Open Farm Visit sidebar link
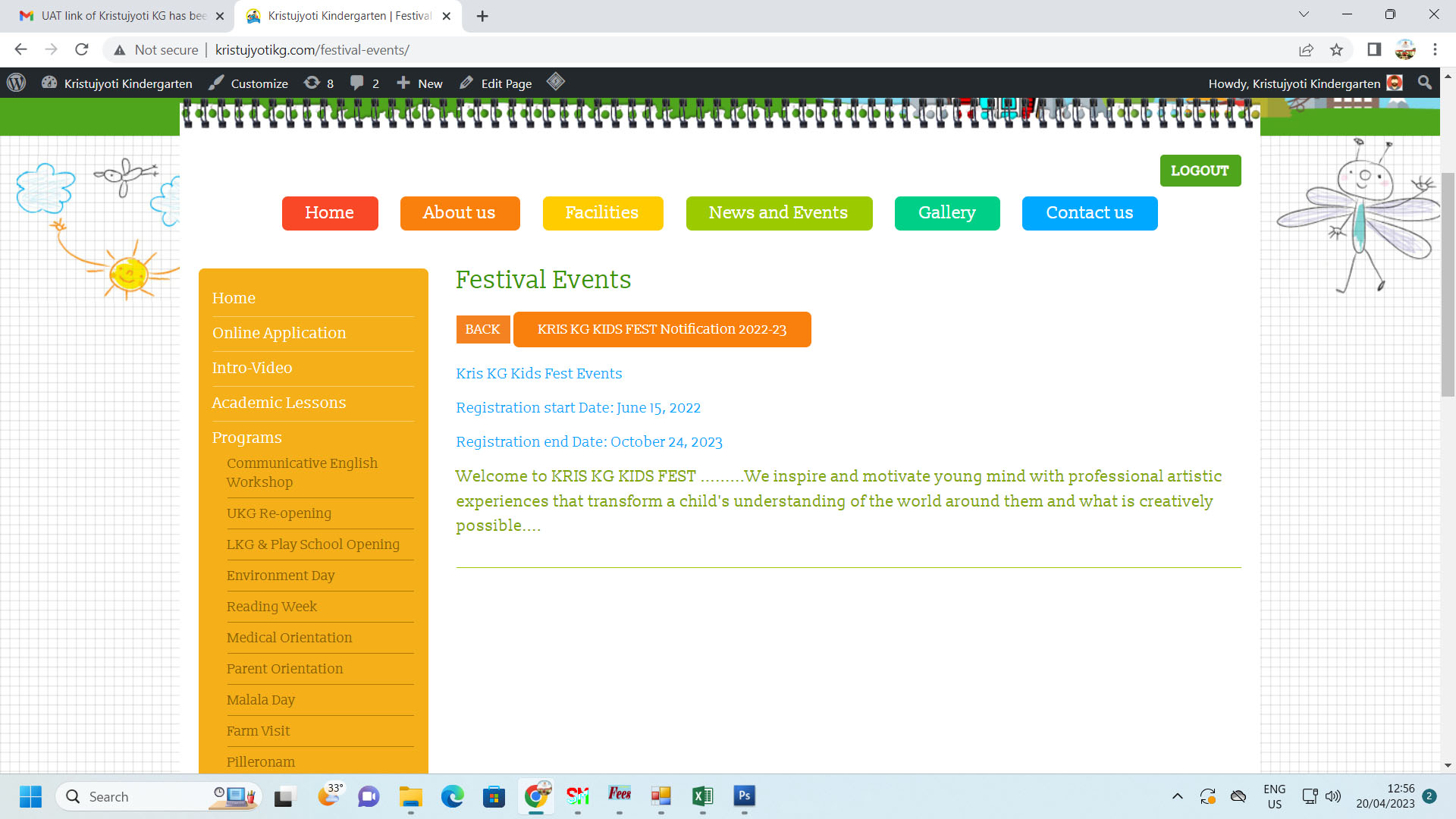Image resolution: width=1456 pixels, height=819 pixels. click(258, 731)
